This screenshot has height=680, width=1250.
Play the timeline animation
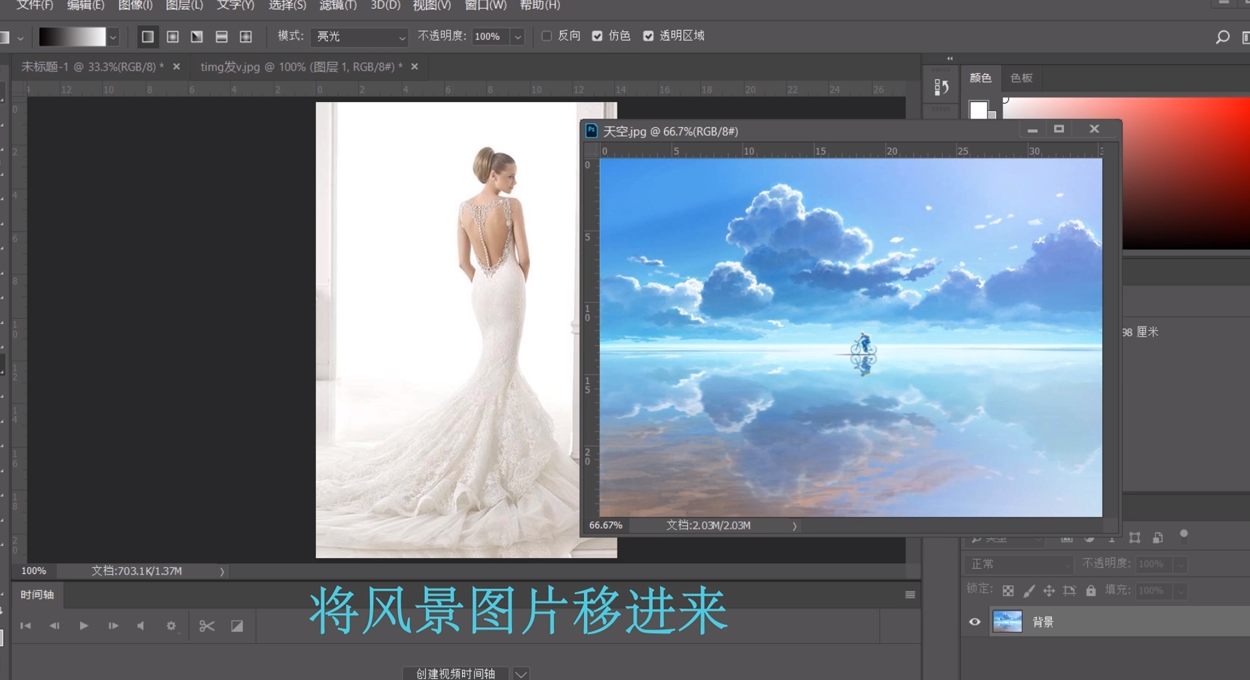tap(84, 626)
